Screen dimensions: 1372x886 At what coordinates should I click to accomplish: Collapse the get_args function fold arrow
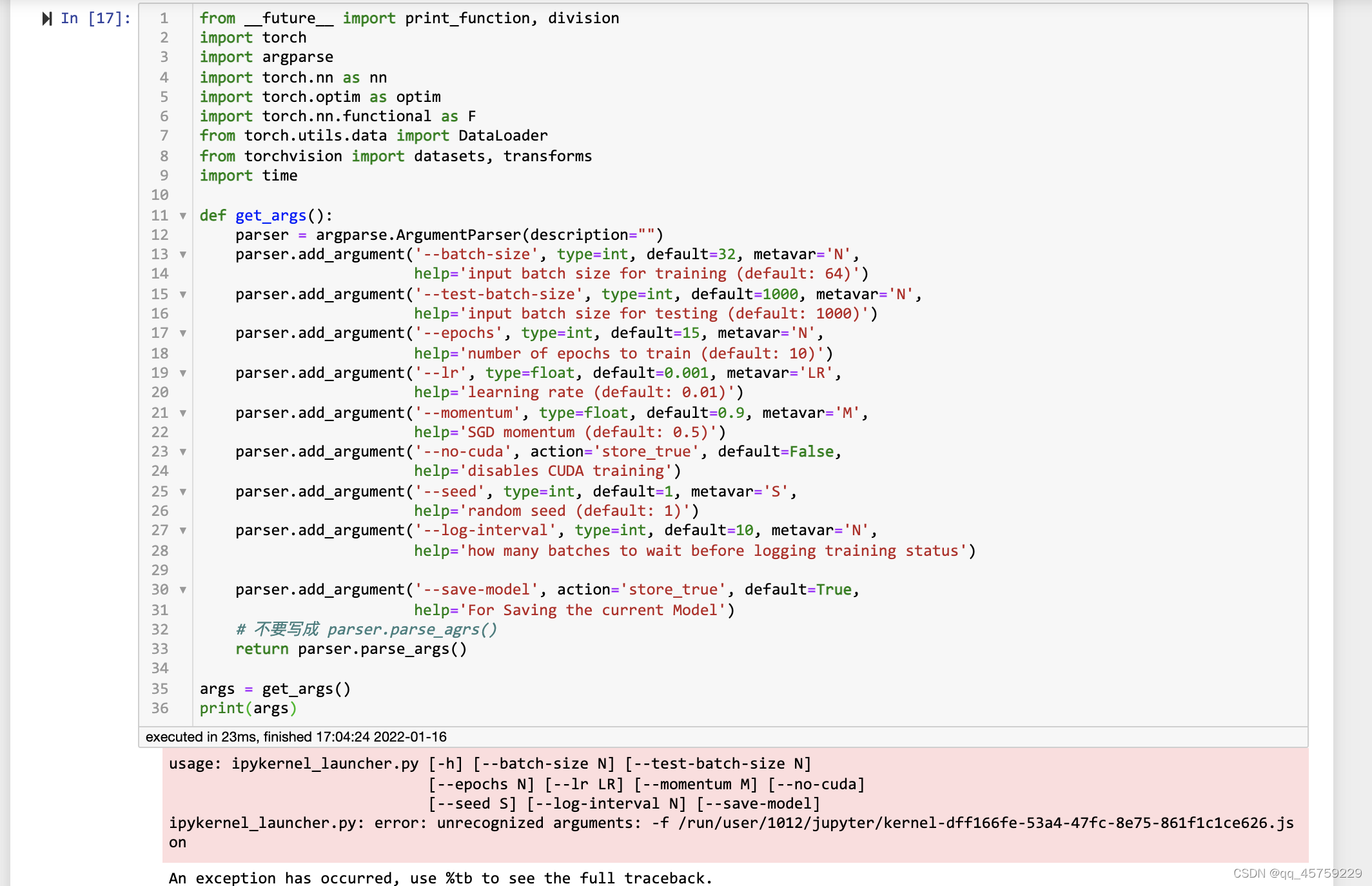click(183, 217)
